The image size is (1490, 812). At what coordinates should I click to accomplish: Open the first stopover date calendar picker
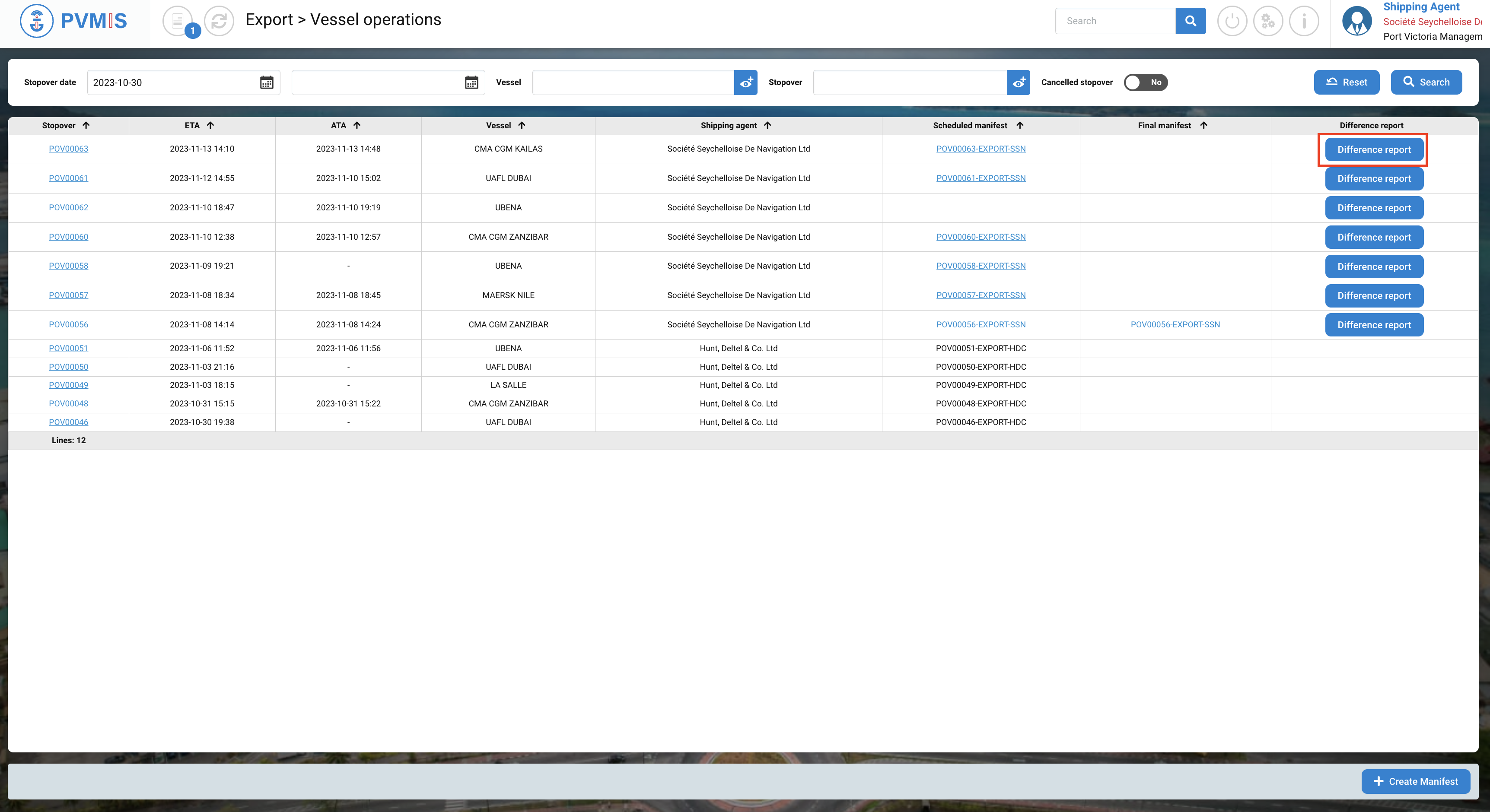(x=267, y=82)
